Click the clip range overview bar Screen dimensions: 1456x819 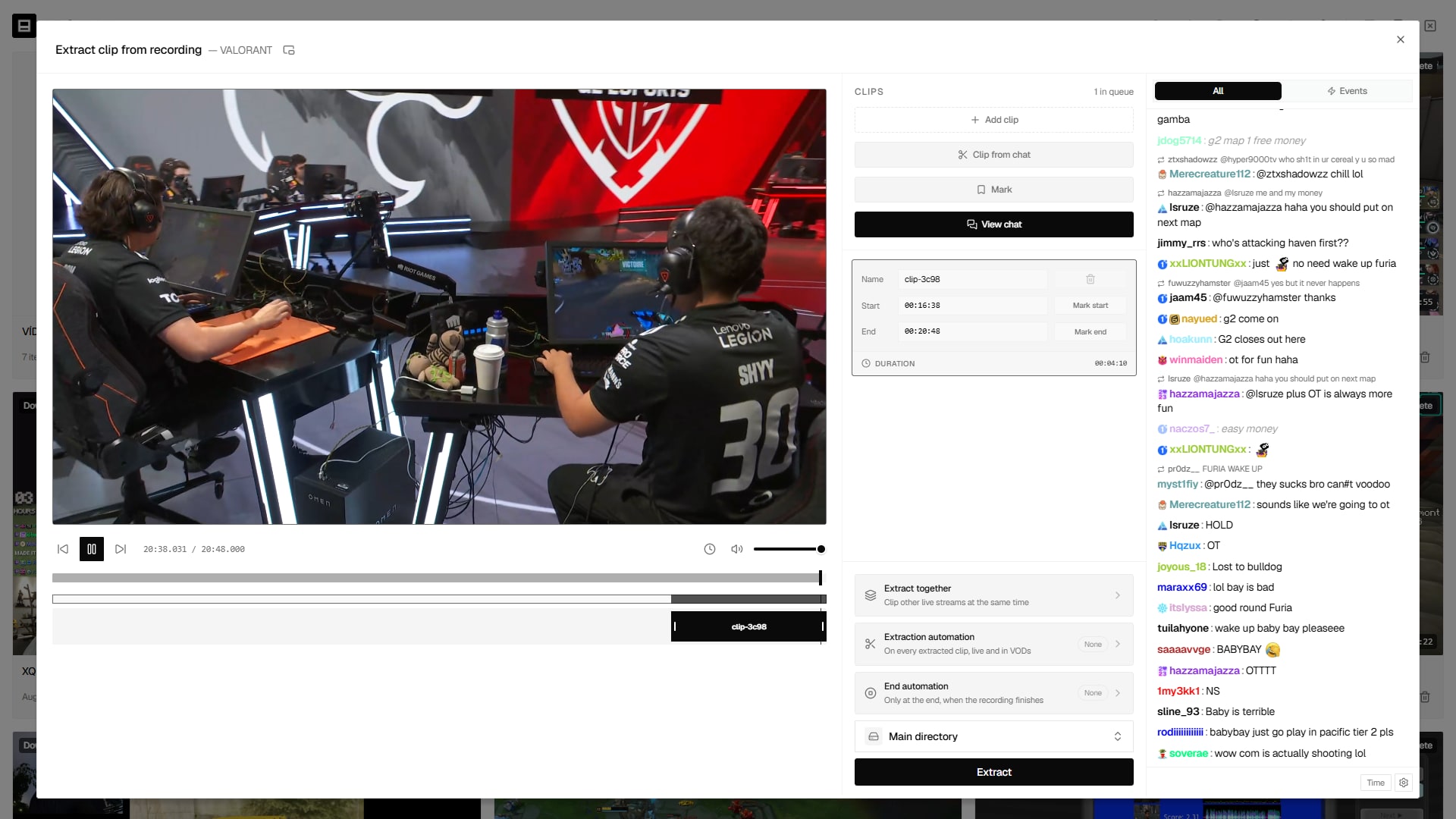coord(439,599)
